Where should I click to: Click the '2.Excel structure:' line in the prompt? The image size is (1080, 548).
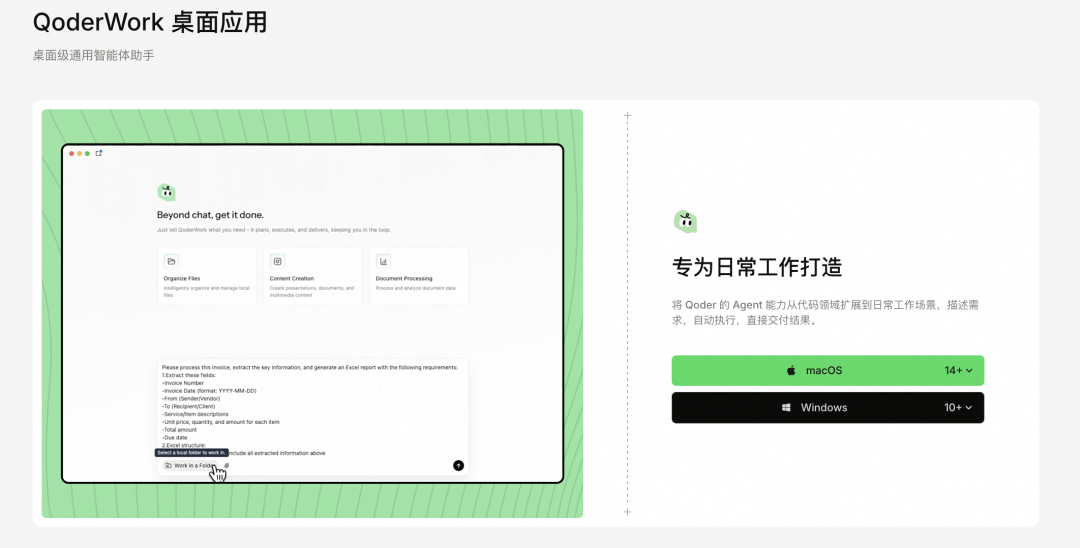click(x=184, y=445)
